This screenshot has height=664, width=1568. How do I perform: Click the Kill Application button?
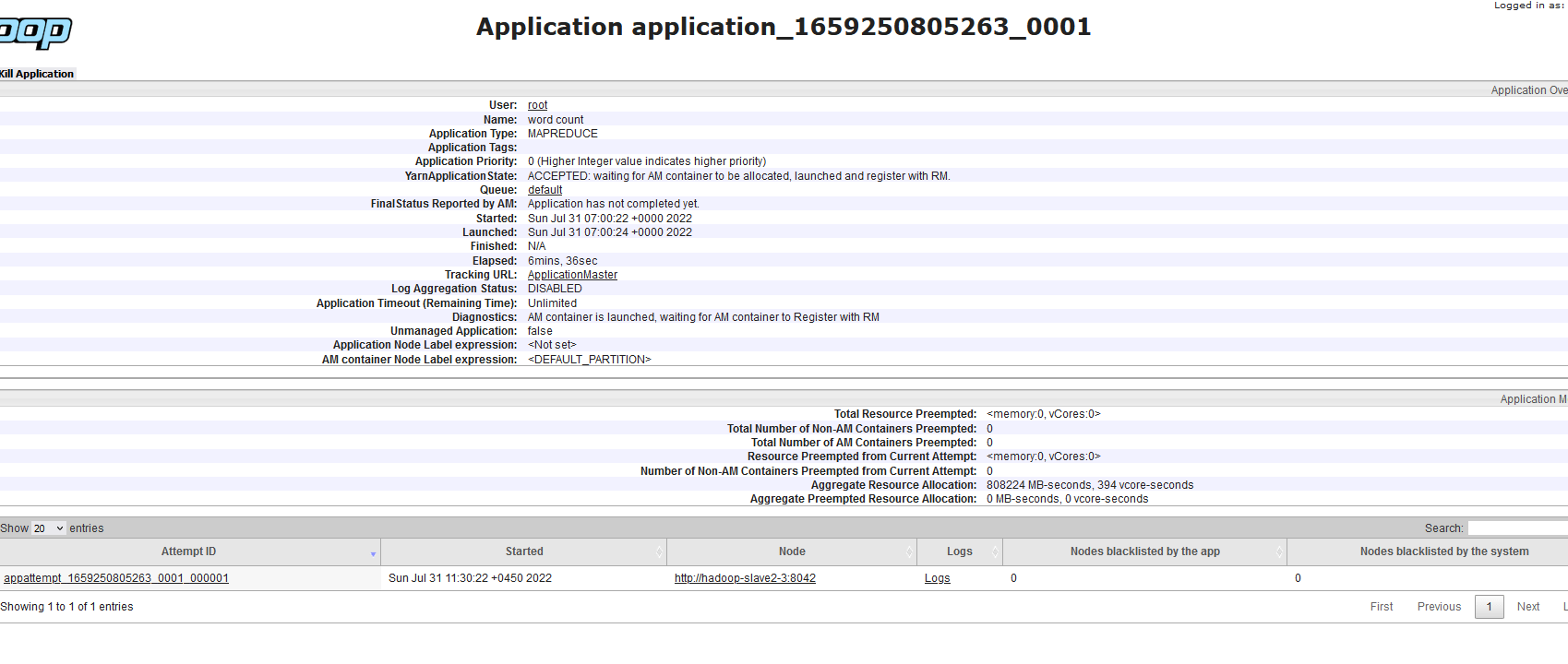tap(37, 74)
